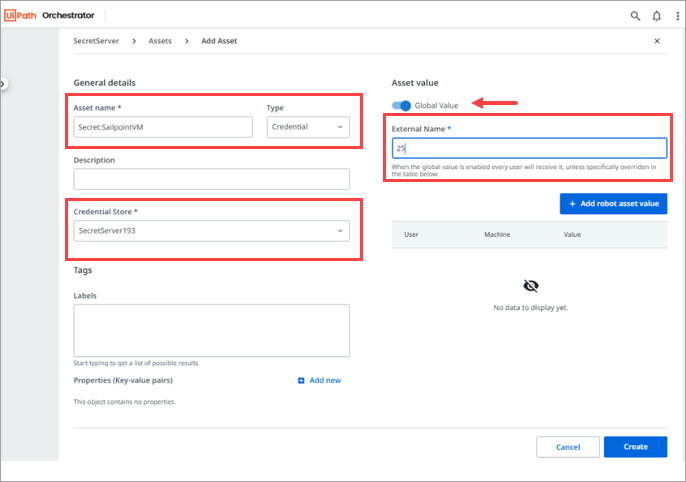This screenshot has height=482, width=686.
Task: Click the crossed-out eye no-data icon
Action: tap(531, 286)
